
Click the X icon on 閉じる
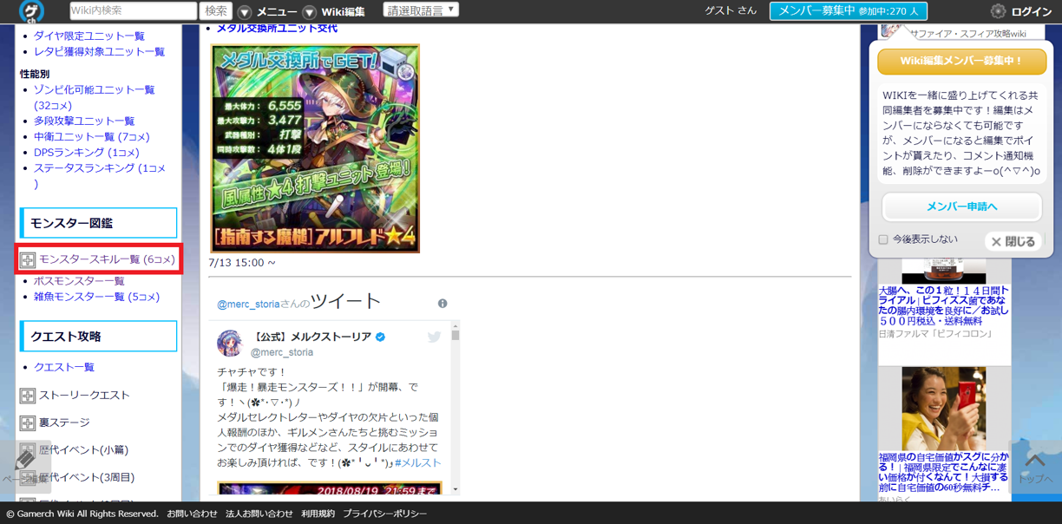tap(996, 242)
